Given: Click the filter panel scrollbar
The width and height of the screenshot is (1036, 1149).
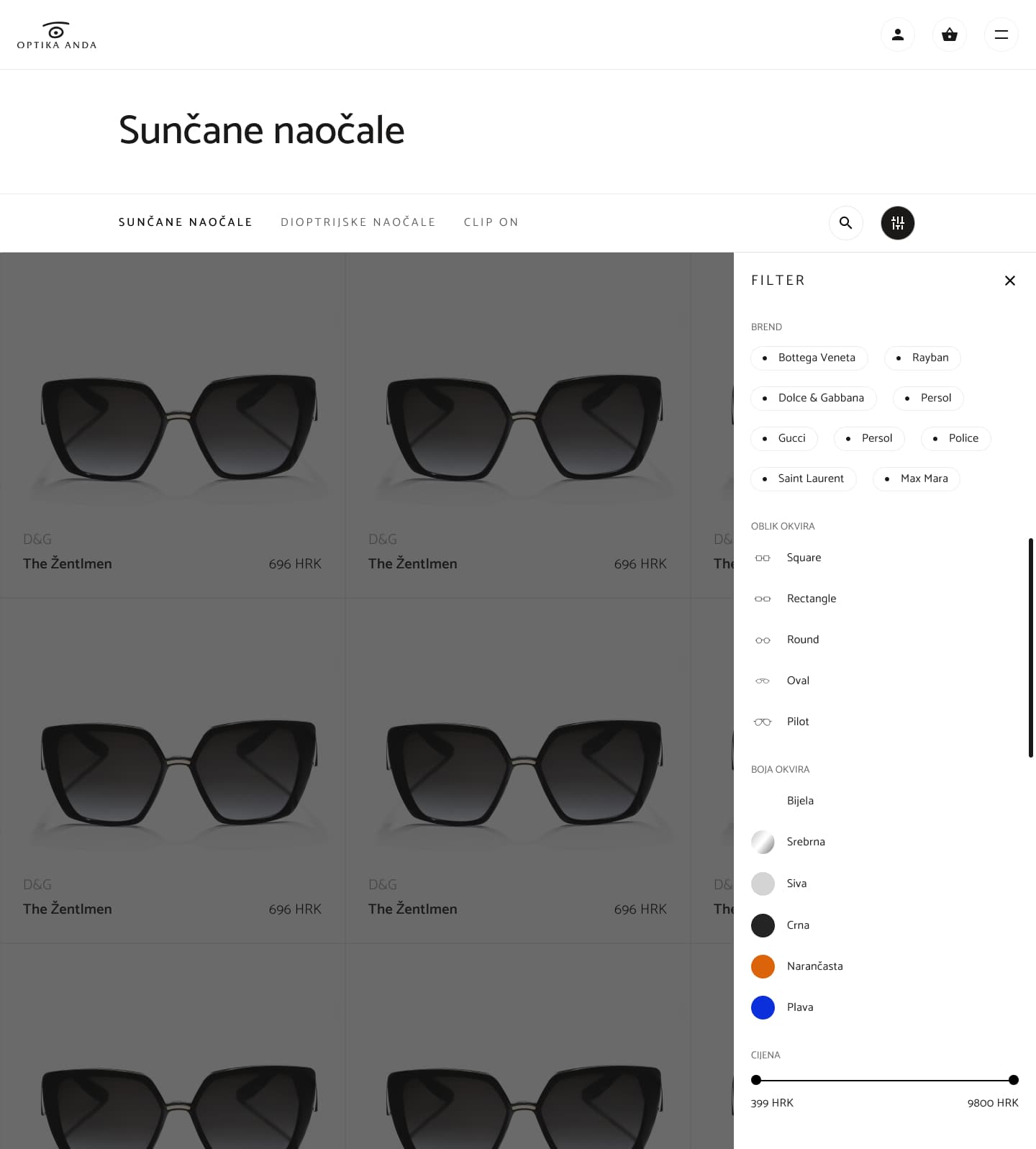Looking at the screenshot, I should pyautogui.click(x=1031, y=648).
